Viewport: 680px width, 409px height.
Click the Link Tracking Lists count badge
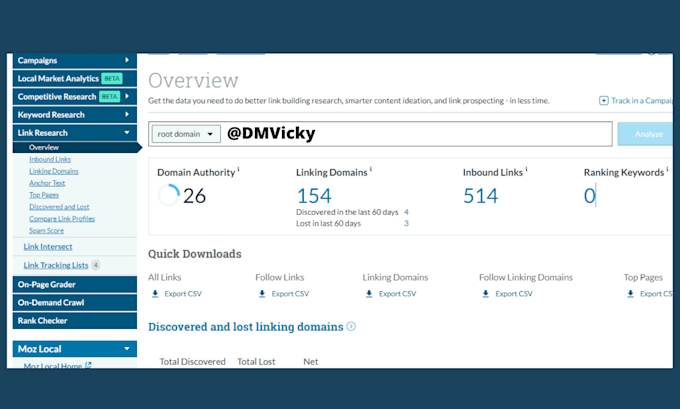point(96,265)
